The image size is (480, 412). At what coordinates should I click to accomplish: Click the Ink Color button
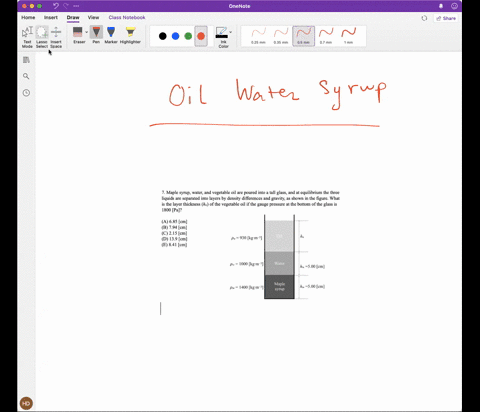tap(222, 37)
